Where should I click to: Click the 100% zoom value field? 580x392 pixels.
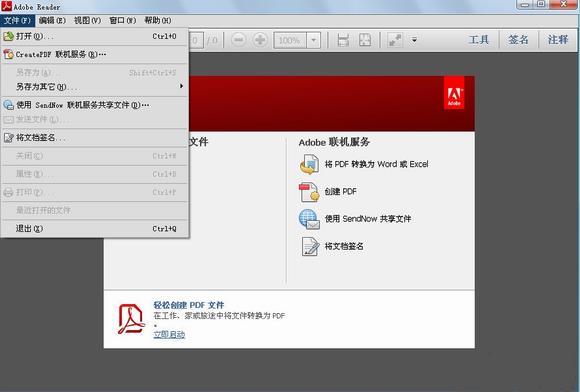click(290, 40)
